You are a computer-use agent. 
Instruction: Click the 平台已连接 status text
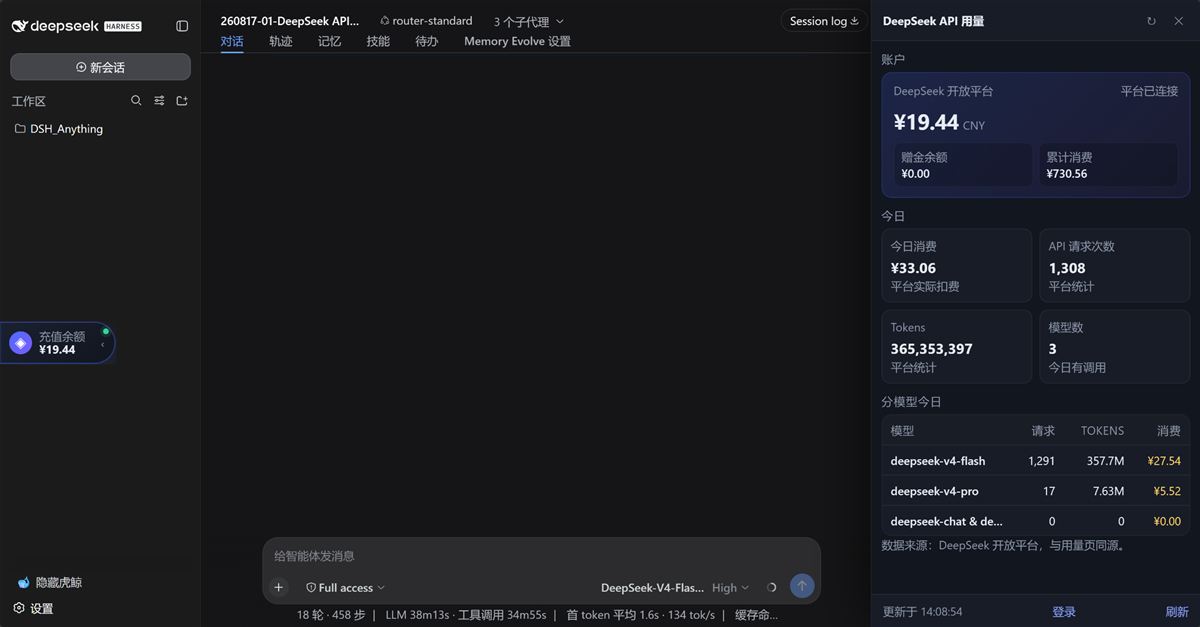[1149, 91]
